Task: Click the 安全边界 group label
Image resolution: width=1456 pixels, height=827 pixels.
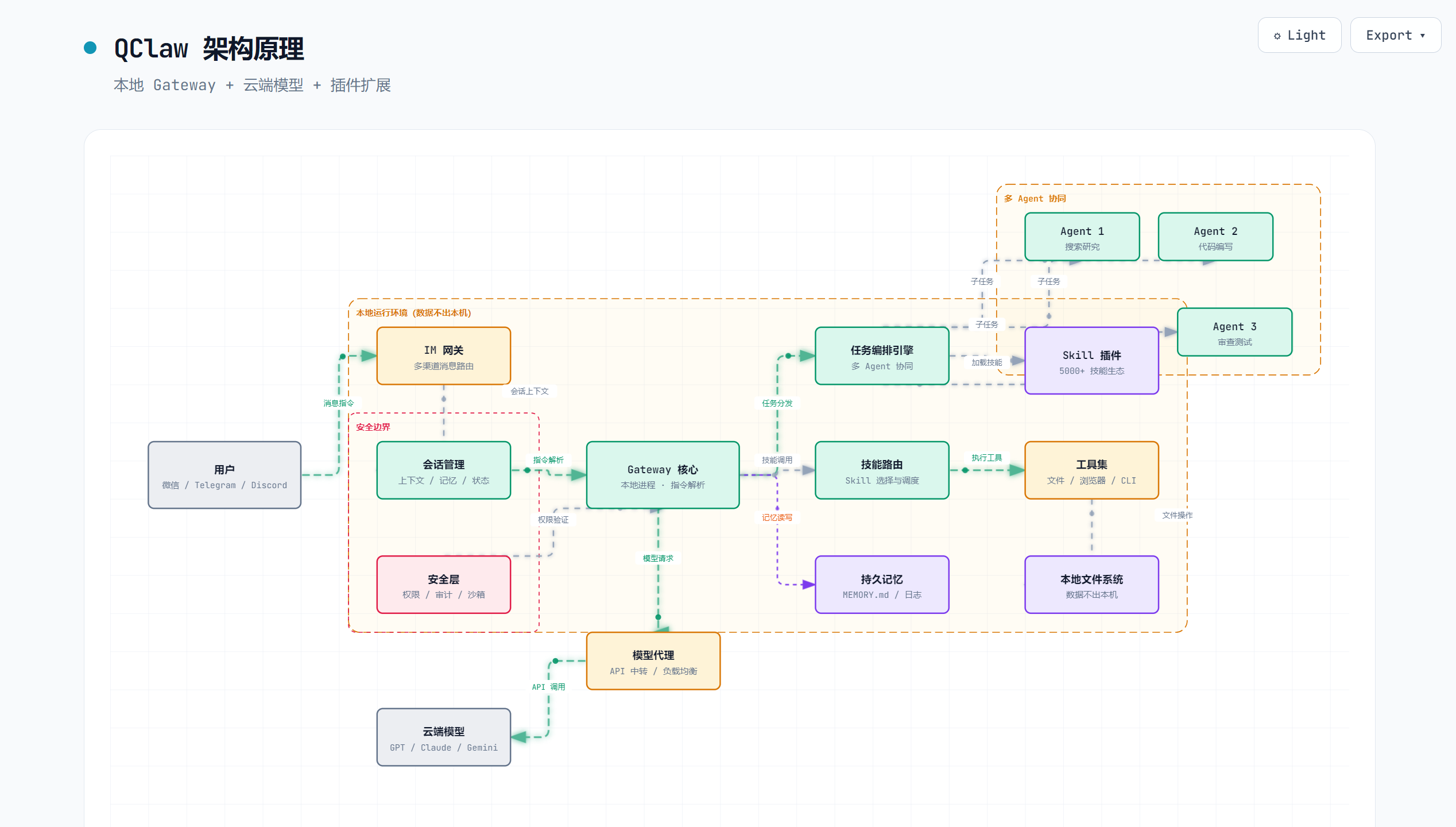Action: click(x=373, y=427)
